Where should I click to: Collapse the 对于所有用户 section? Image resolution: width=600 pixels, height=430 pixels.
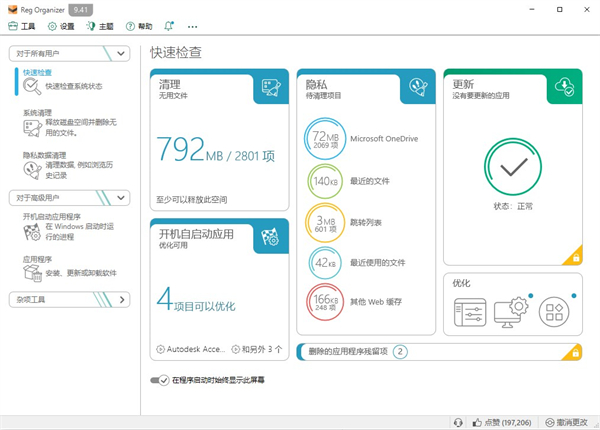(121, 52)
